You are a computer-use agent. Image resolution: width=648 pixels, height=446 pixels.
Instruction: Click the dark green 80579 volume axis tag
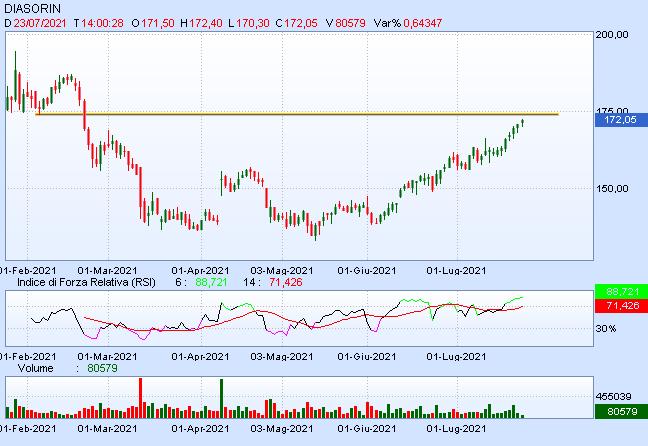click(x=621, y=411)
